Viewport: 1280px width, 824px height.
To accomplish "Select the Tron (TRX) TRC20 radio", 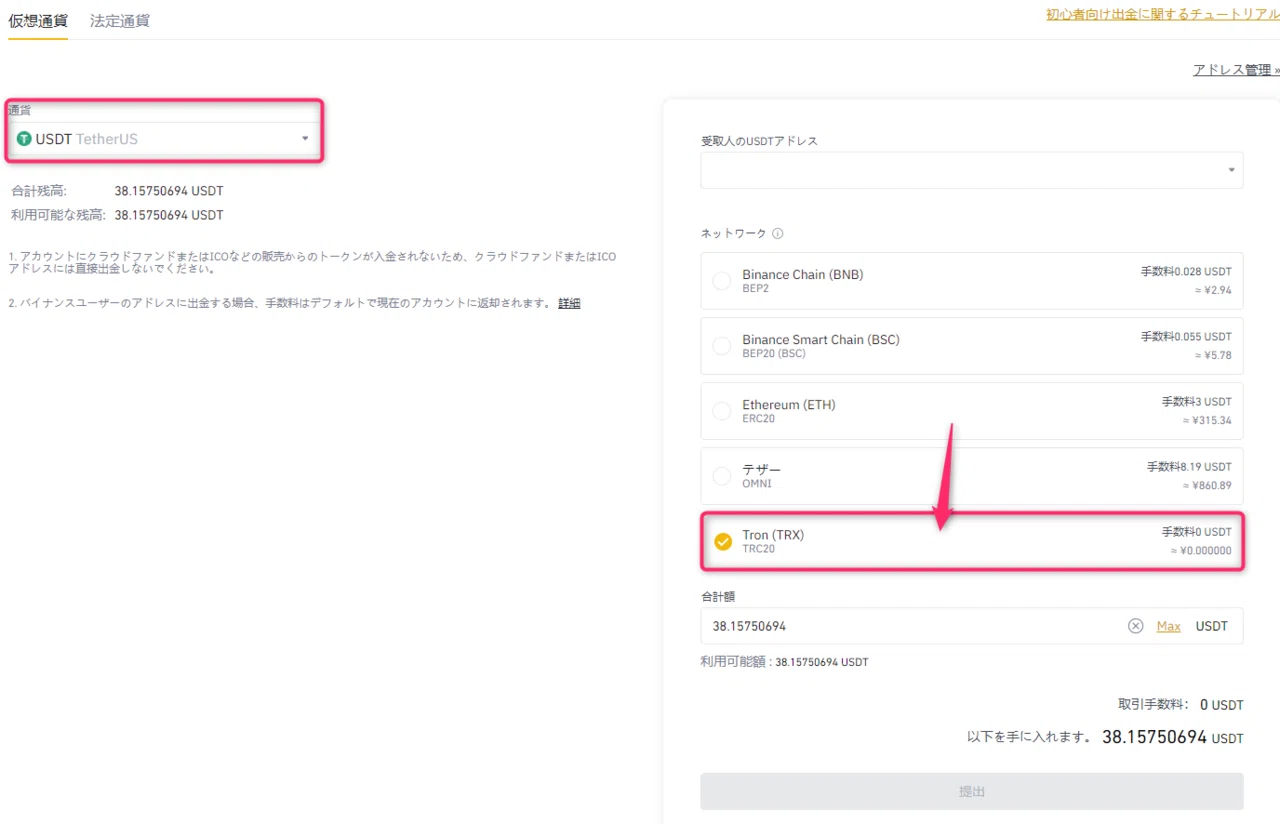I will (x=723, y=541).
